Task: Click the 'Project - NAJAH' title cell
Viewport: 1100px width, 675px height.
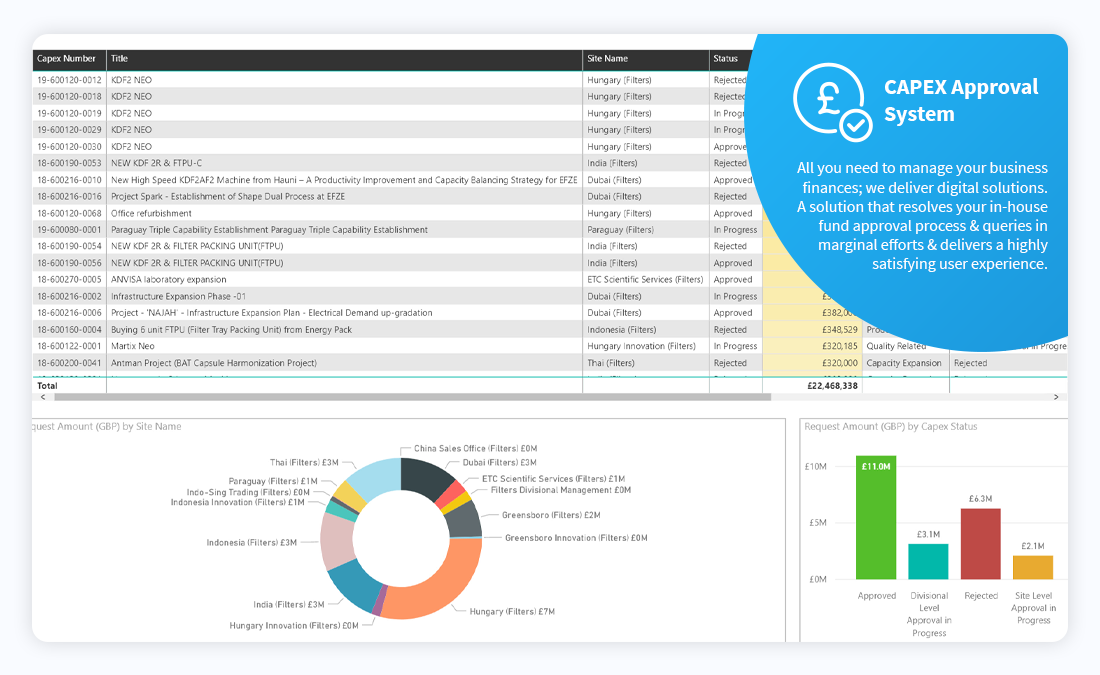Action: (271, 313)
